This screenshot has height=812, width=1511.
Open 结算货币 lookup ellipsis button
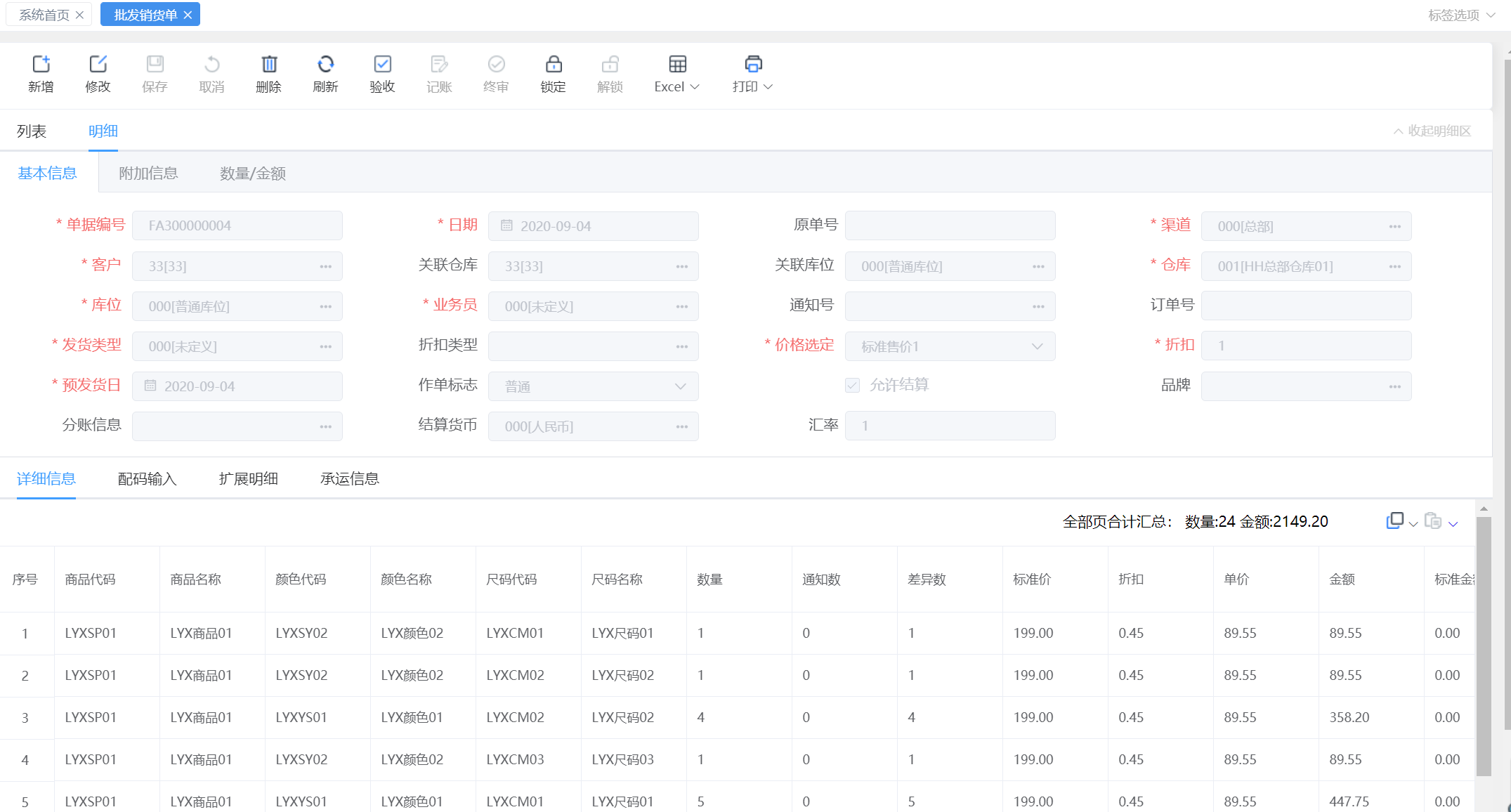(682, 426)
